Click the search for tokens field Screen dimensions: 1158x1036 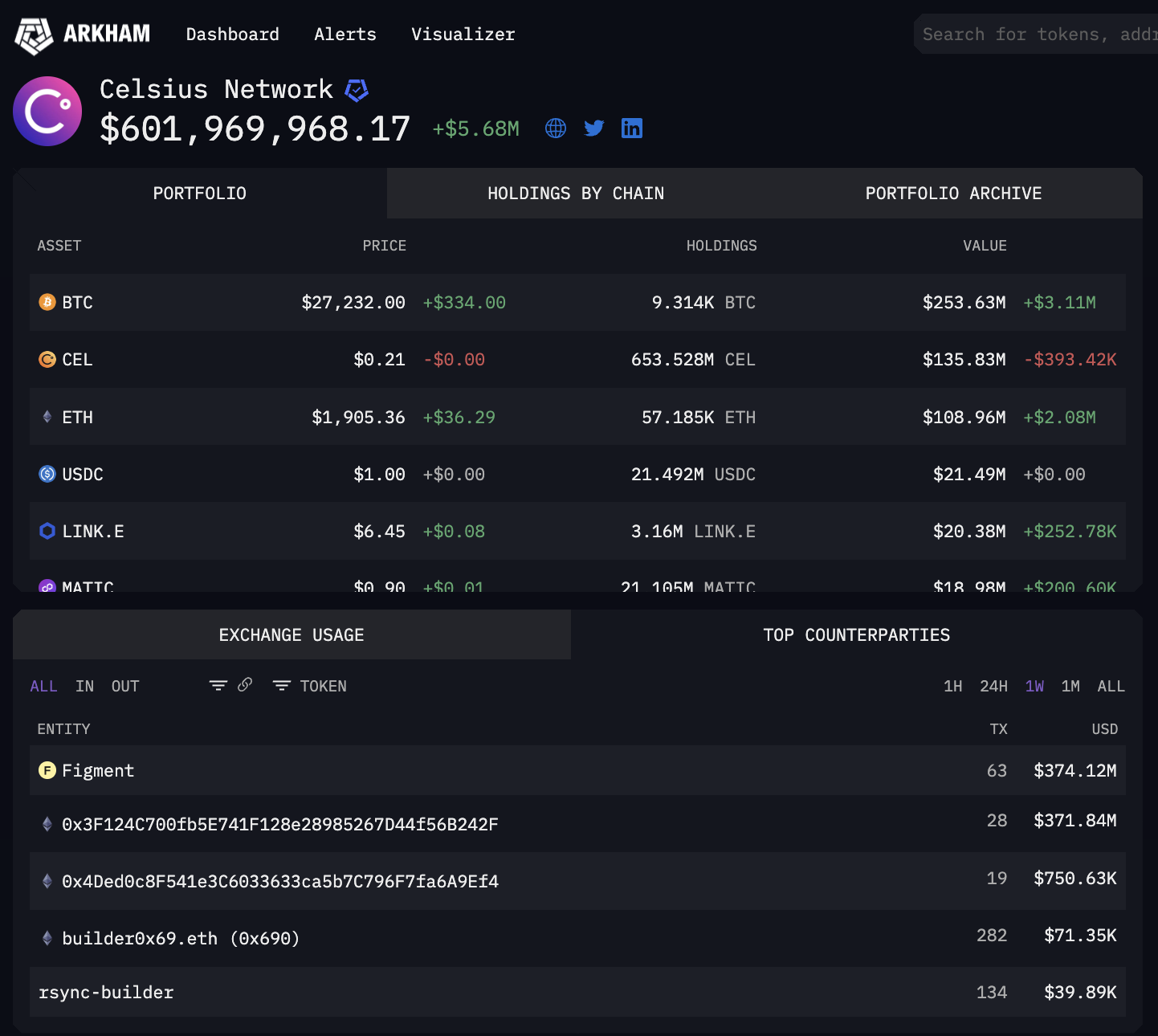(x=1036, y=34)
